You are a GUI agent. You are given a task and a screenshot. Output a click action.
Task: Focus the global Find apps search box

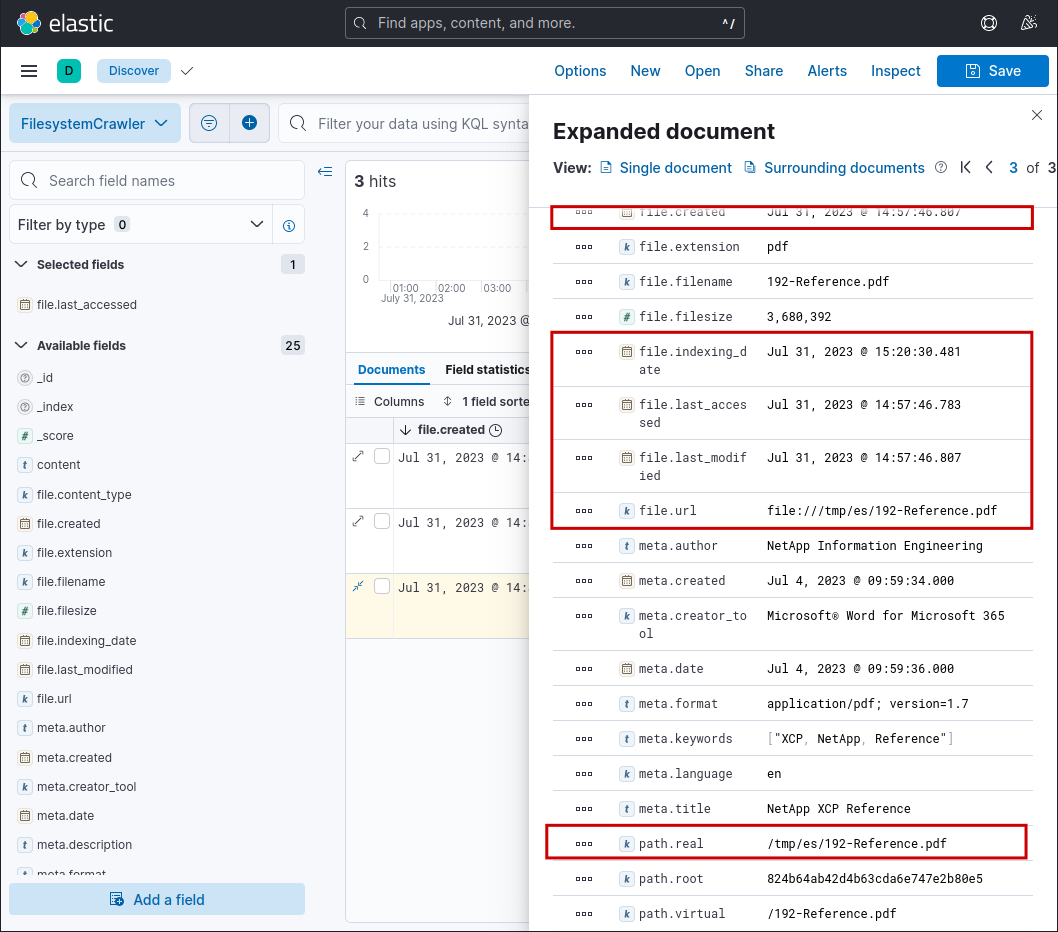(x=545, y=23)
